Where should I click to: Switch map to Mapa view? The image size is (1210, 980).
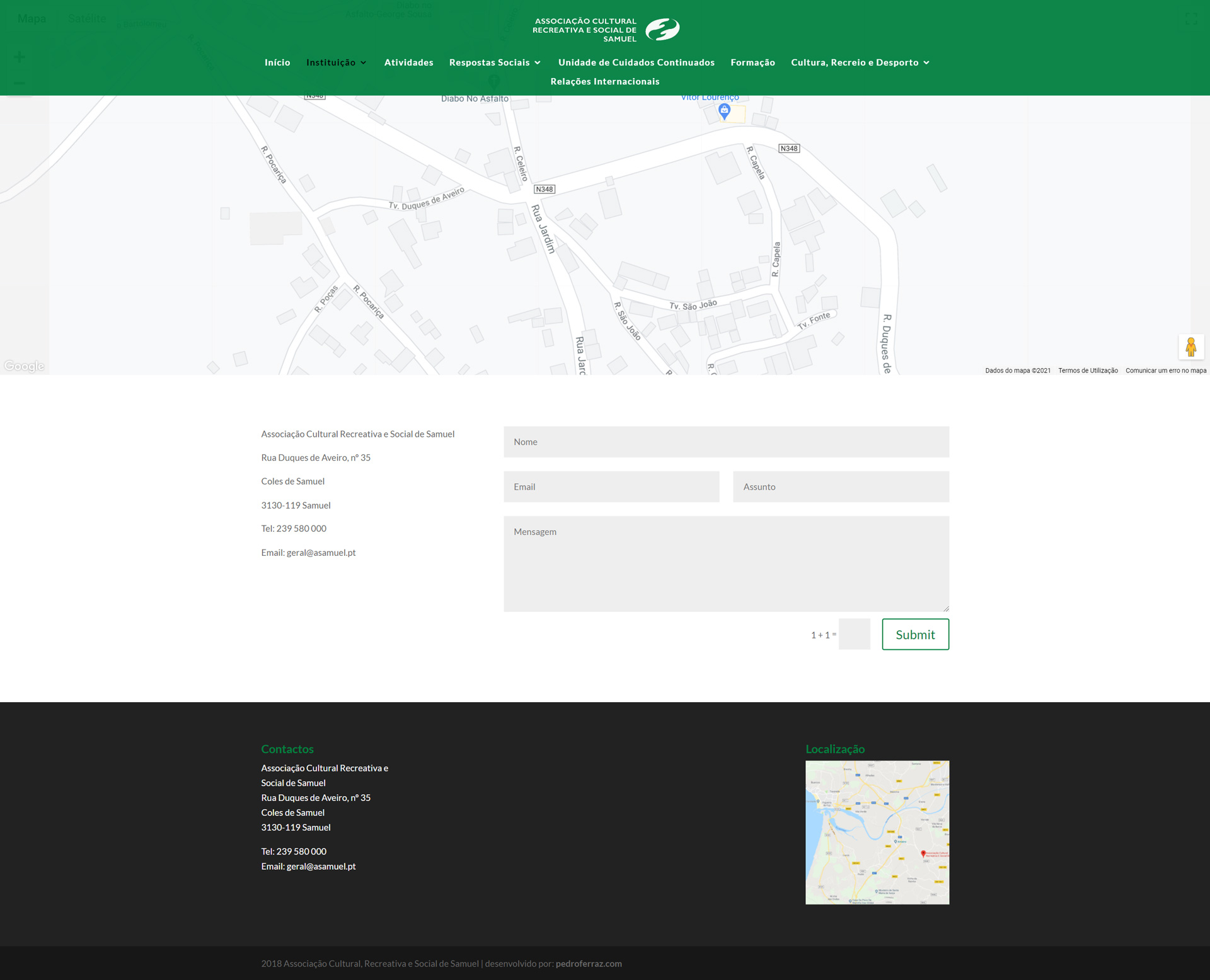[32, 19]
